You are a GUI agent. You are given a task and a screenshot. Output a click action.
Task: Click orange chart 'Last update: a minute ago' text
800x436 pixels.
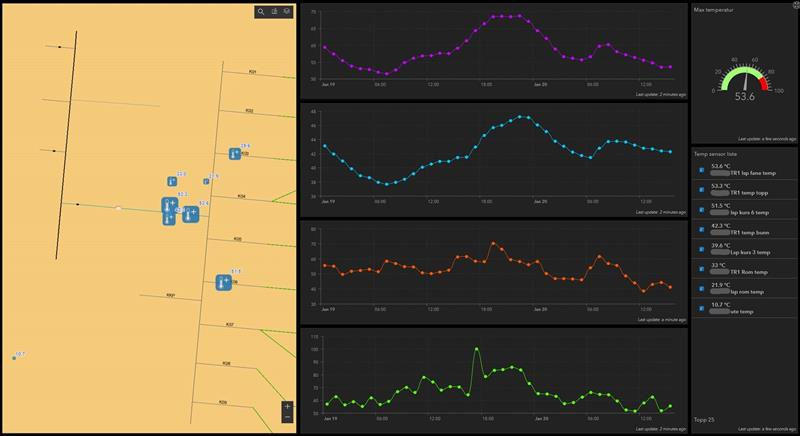(x=662, y=320)
